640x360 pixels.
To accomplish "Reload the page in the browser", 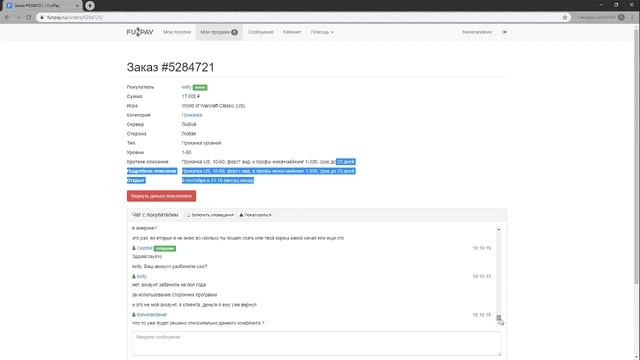I will [29, 18].
